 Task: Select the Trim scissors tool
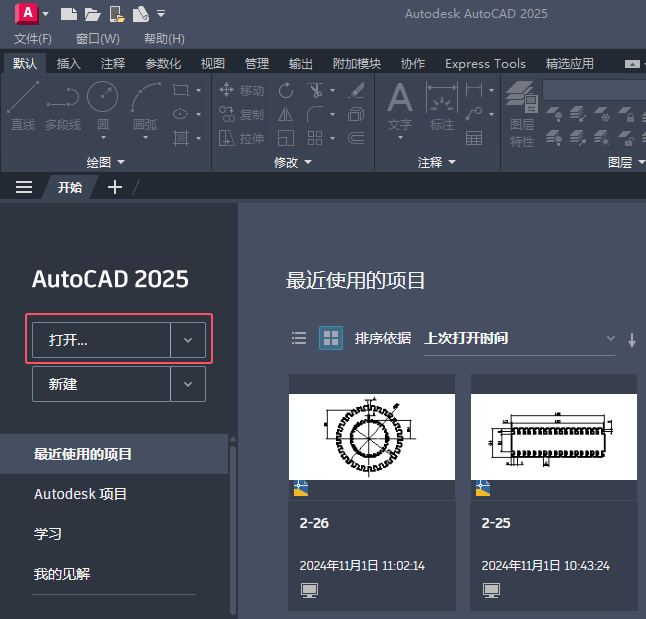click(316, 90)
